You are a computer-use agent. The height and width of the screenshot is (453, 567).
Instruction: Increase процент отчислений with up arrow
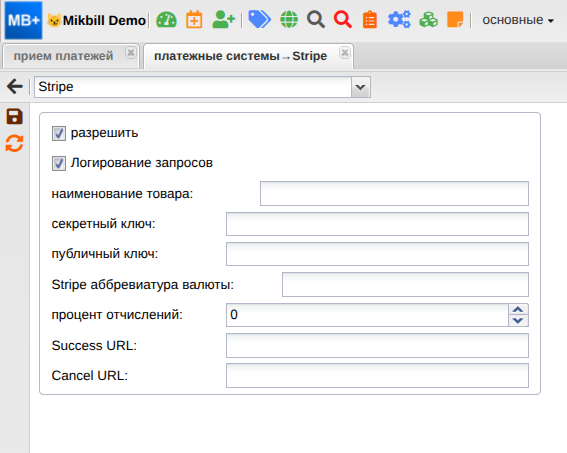coord(518,310)
